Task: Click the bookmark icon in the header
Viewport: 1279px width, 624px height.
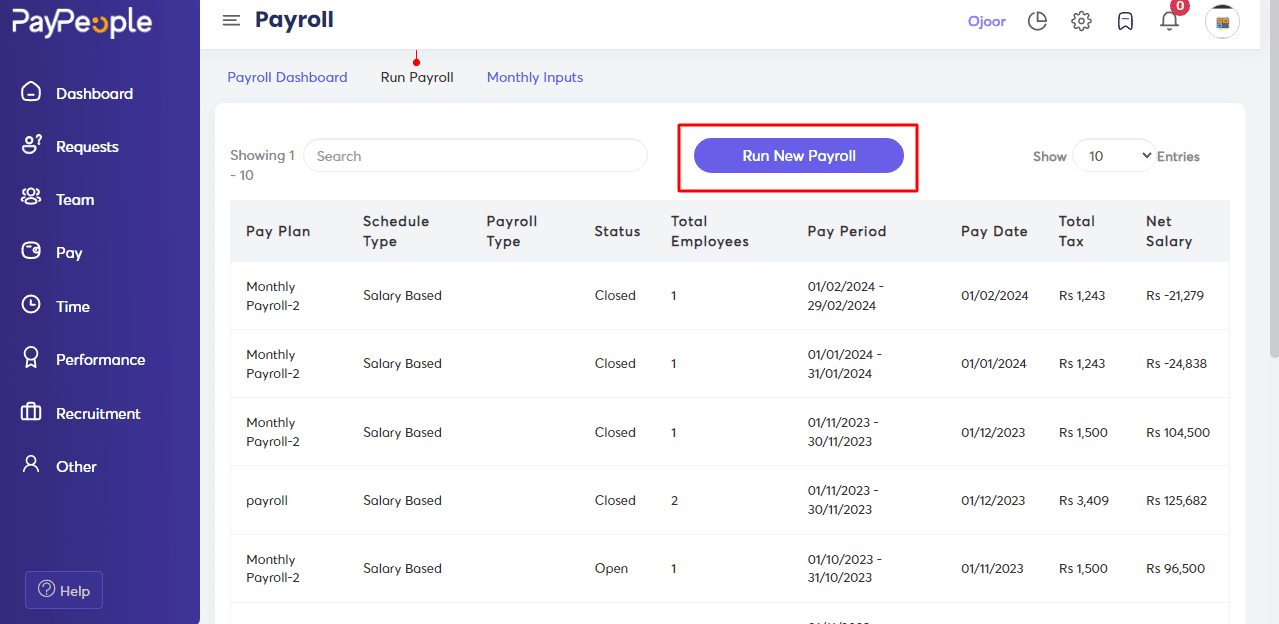Action: point(1125,20)
